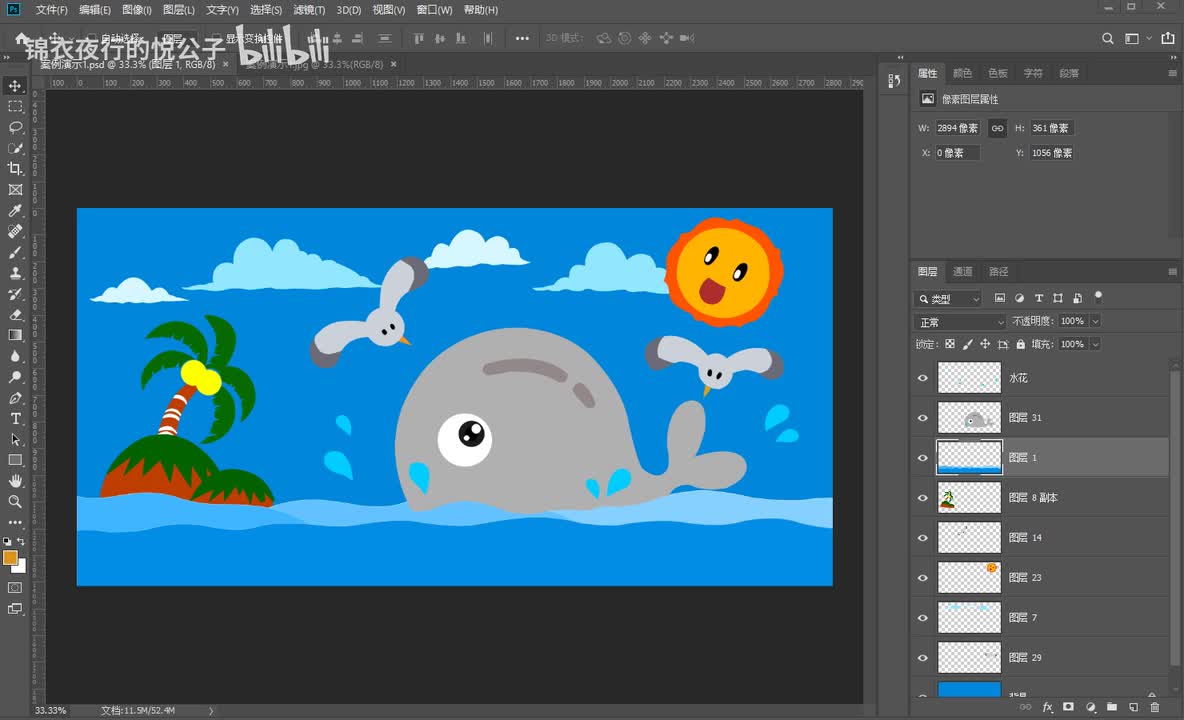Select the Eyedropper tool
The width and height of the screenshot is (1184, 720).
click(15, 211)
